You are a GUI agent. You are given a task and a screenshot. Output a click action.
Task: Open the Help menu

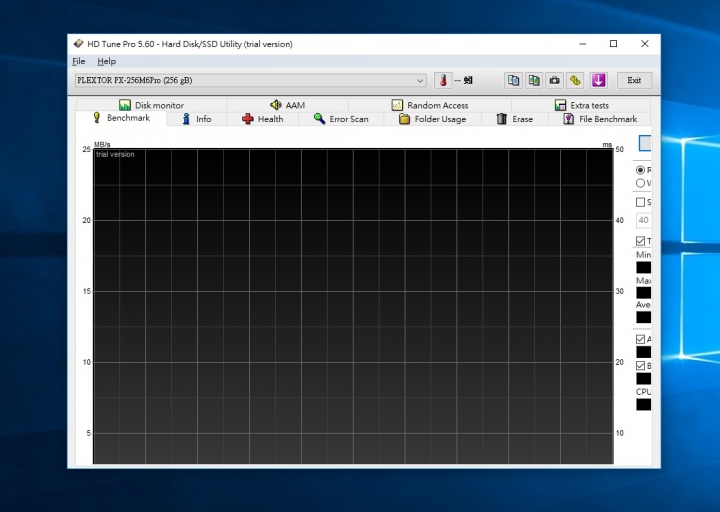coord(107,61)
